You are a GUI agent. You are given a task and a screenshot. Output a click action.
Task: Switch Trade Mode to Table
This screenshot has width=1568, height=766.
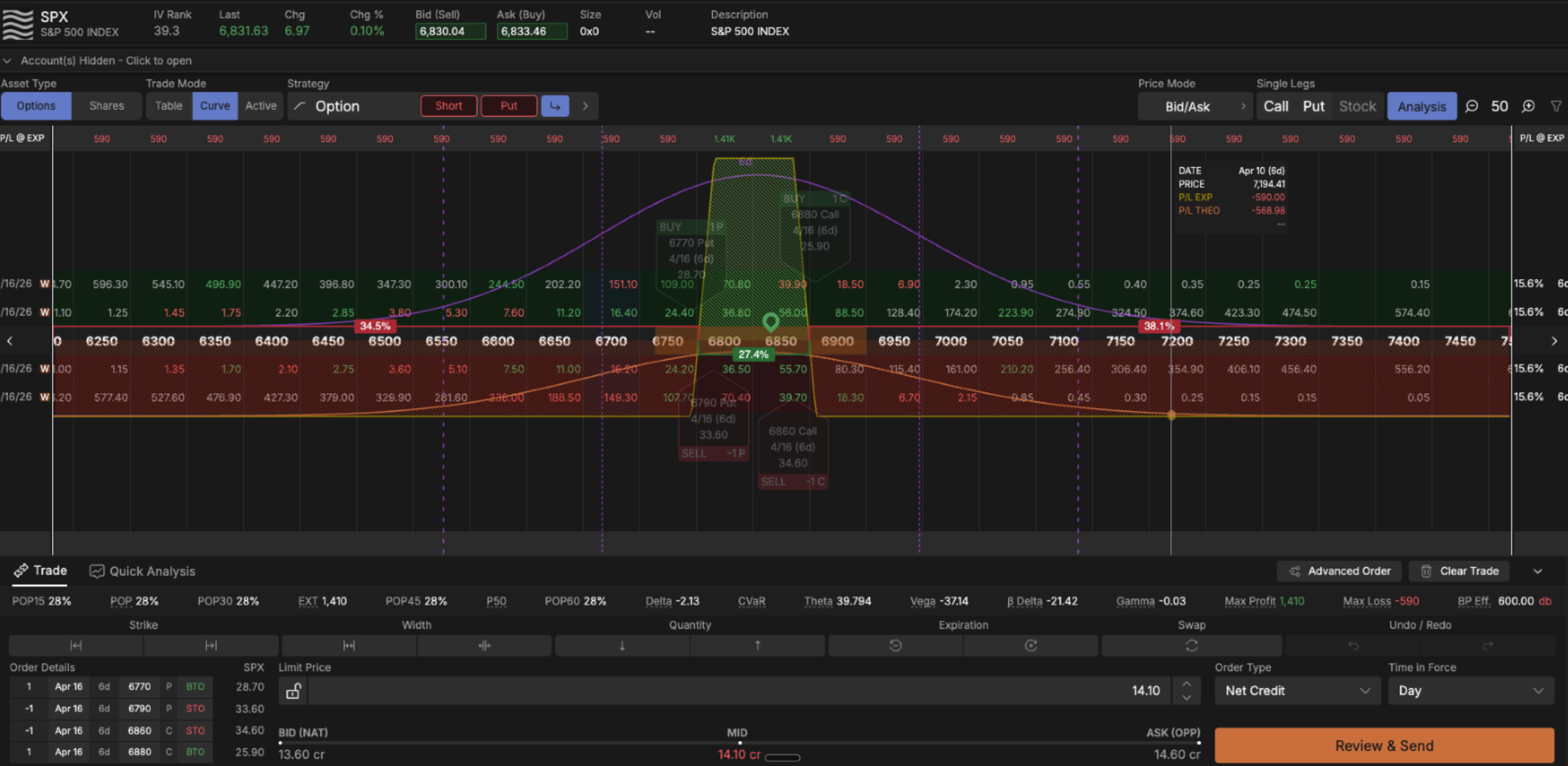coord(169,105)
